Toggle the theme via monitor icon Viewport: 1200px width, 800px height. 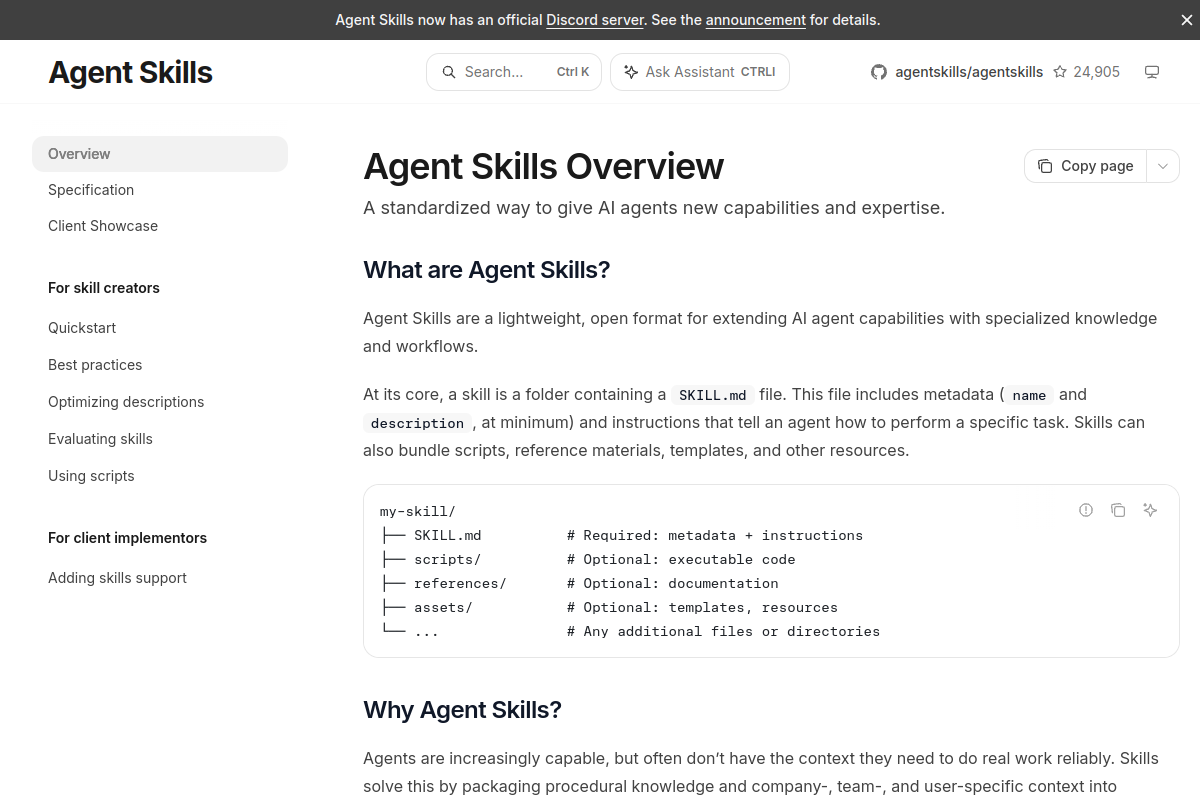tap(1152, 72)
